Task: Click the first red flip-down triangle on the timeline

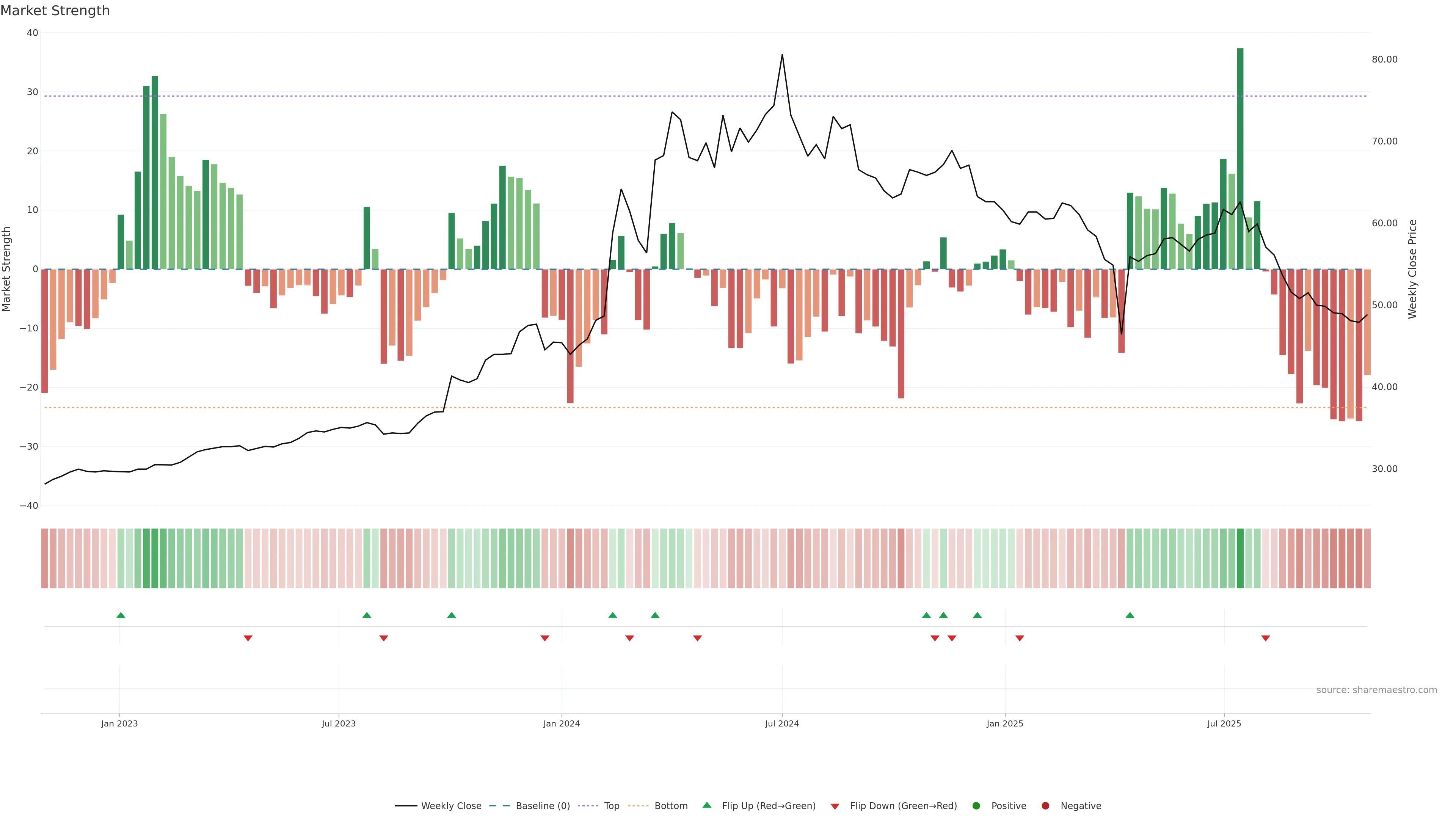Action: coord(248,638)
